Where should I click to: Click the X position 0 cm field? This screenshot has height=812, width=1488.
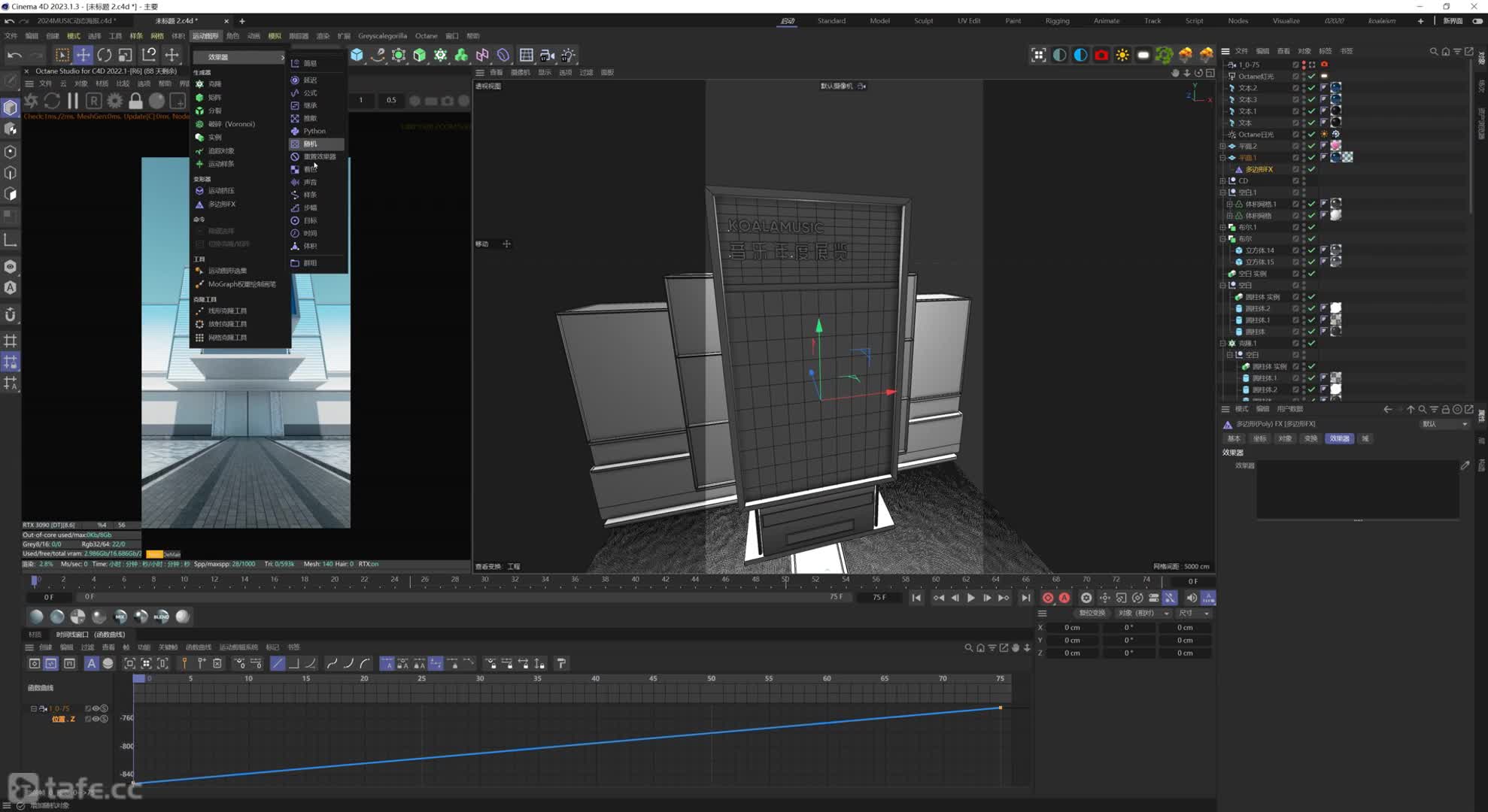pos(1072,627)
